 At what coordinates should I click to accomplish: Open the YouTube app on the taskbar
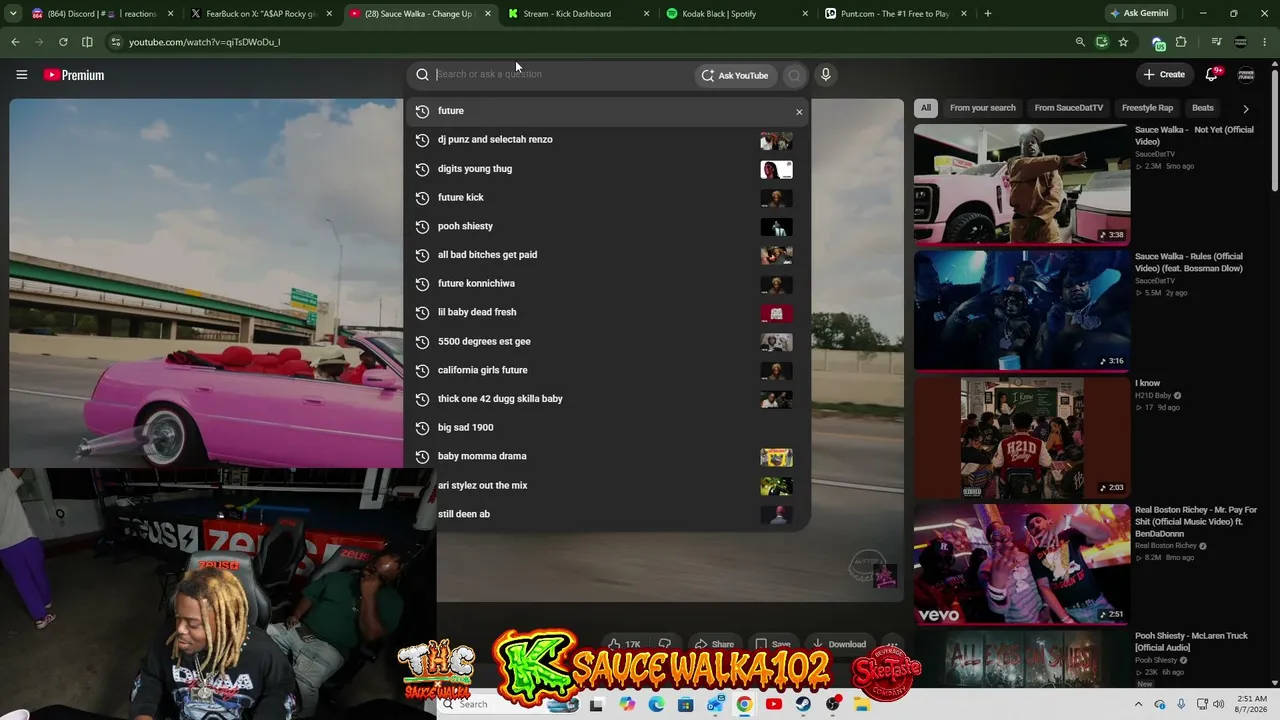click(773, 704)
